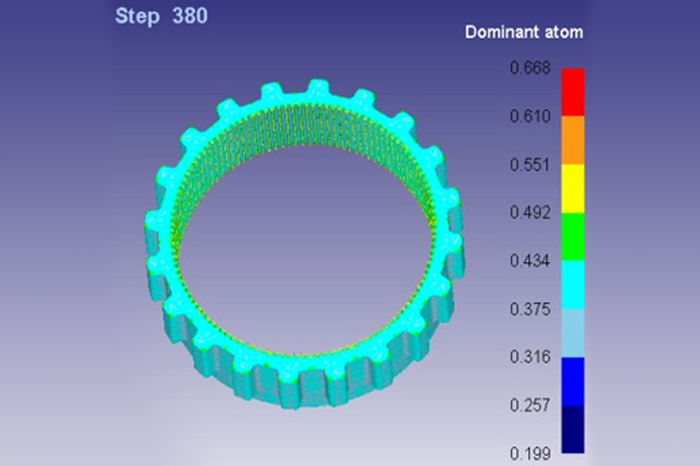700x466 pixels.
Task: Select the cyan legend color band
Action: (x=572, y=285)
